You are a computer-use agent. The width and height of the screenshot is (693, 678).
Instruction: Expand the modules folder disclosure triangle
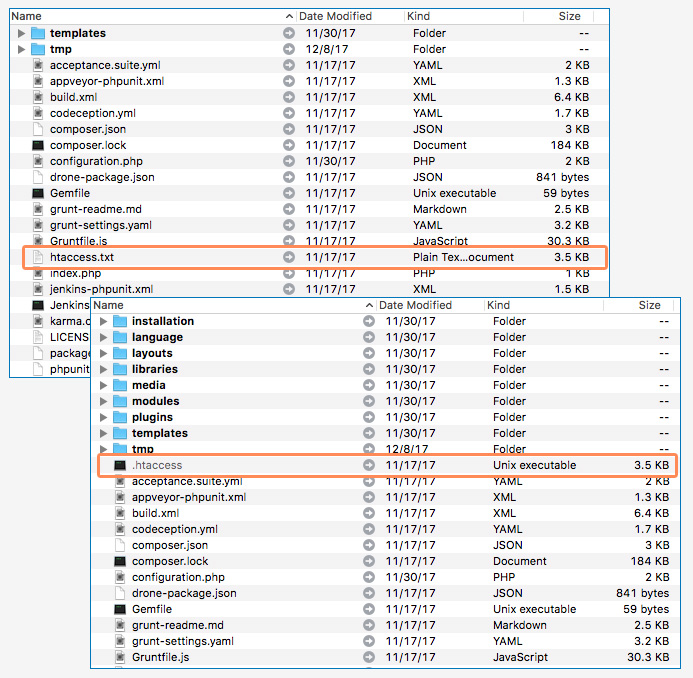(103, 401)
